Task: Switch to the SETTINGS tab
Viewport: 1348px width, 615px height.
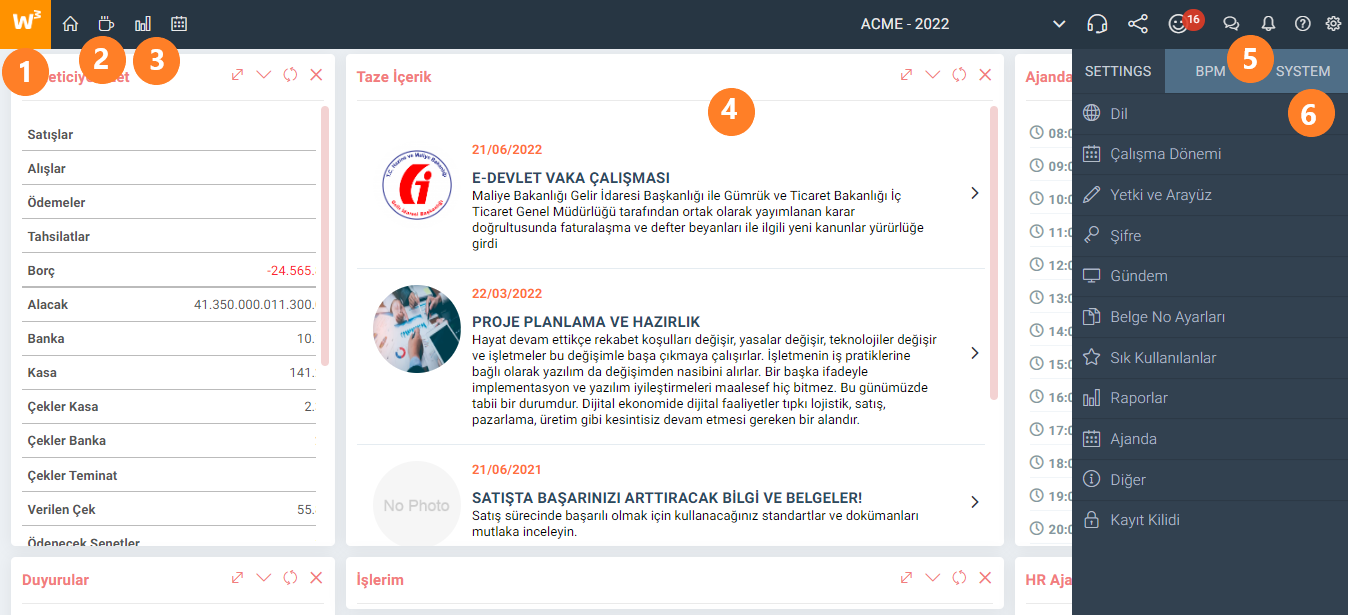Action: [1118, 71]
